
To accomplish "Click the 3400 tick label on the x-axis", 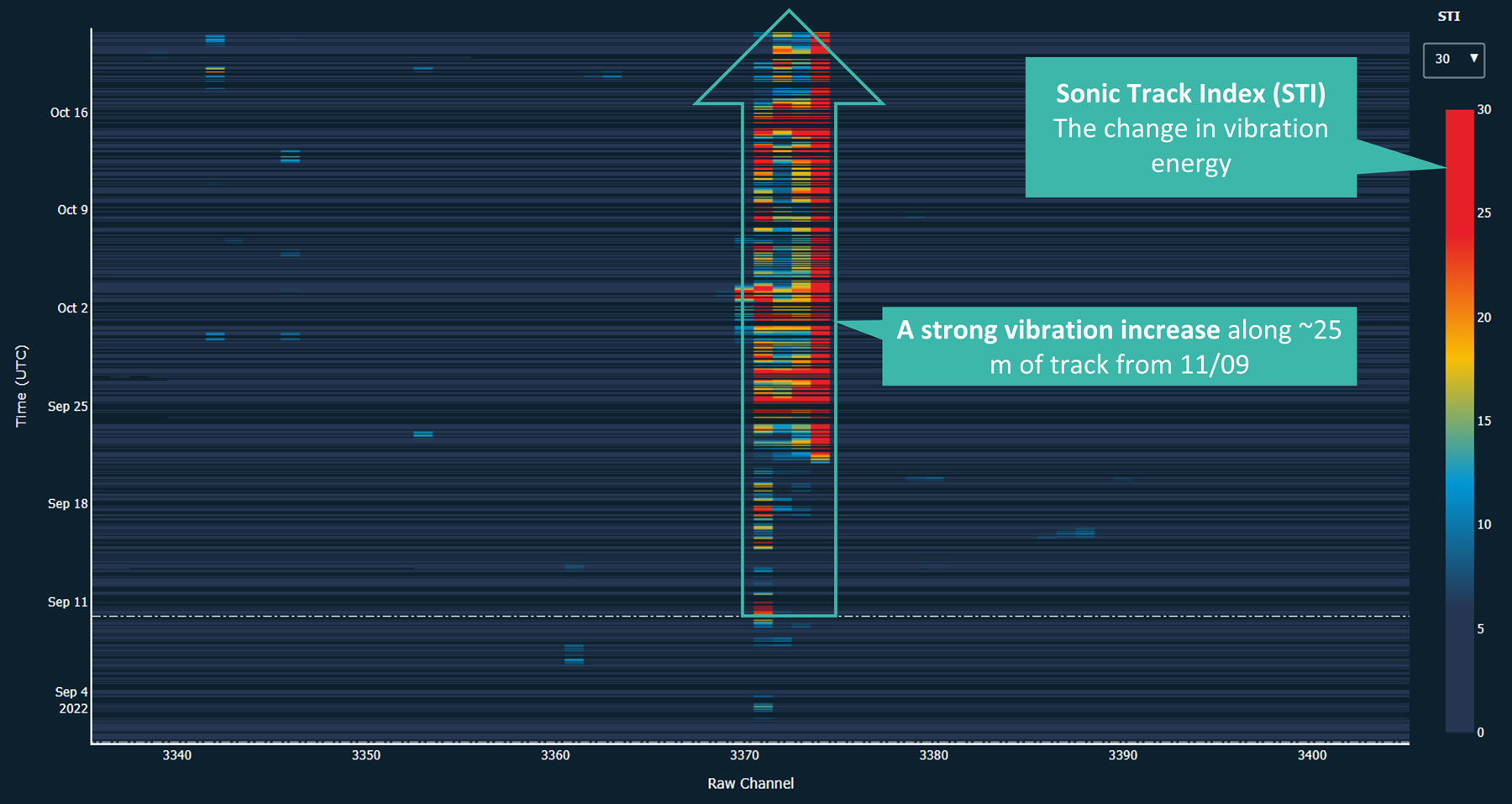I will point(1311,755).
